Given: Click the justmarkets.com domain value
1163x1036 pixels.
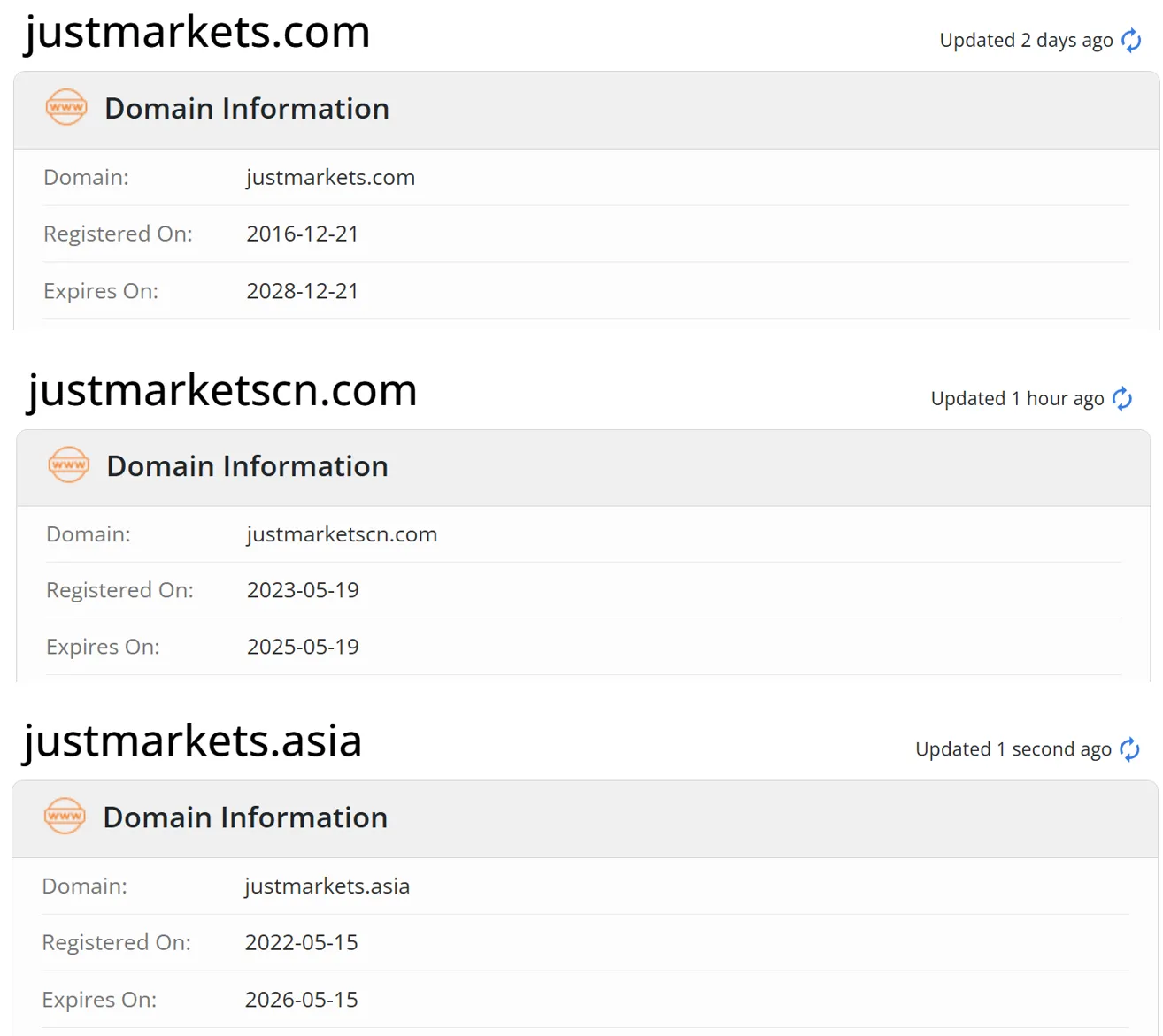Looking at the screenshot, I should point(330,178).
